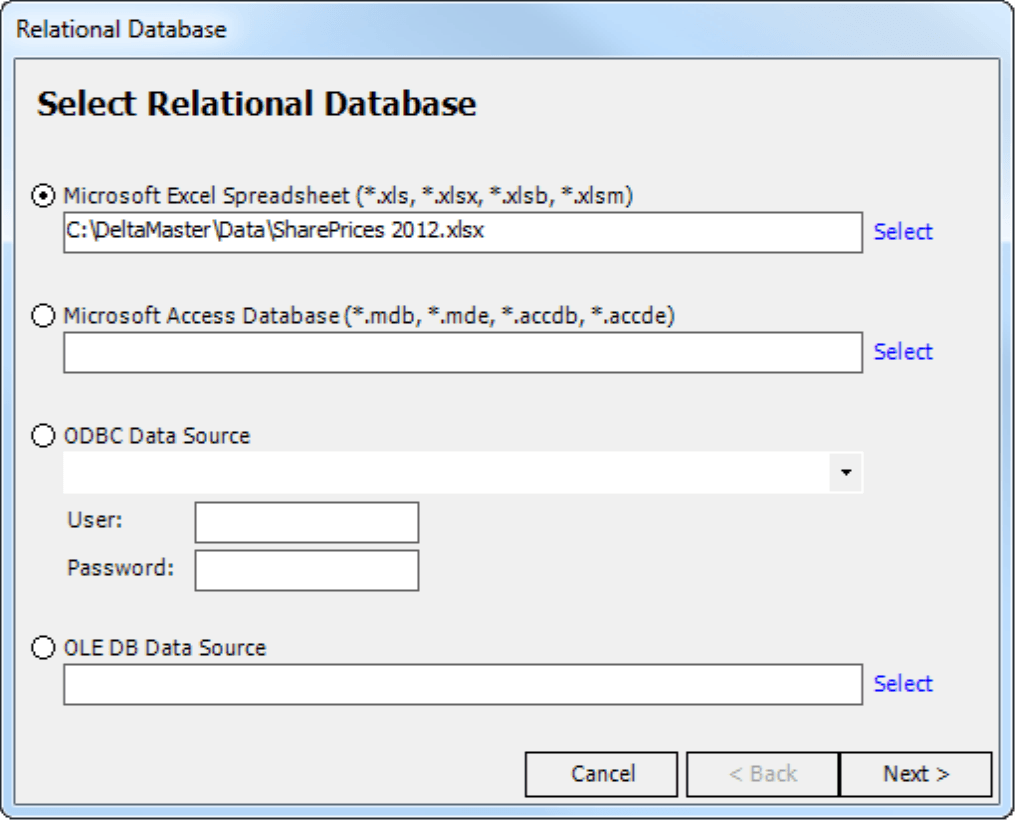Screen dimensions: 1016x821
Task: Click Excel file path input field
Action: (x=463, y=232)
